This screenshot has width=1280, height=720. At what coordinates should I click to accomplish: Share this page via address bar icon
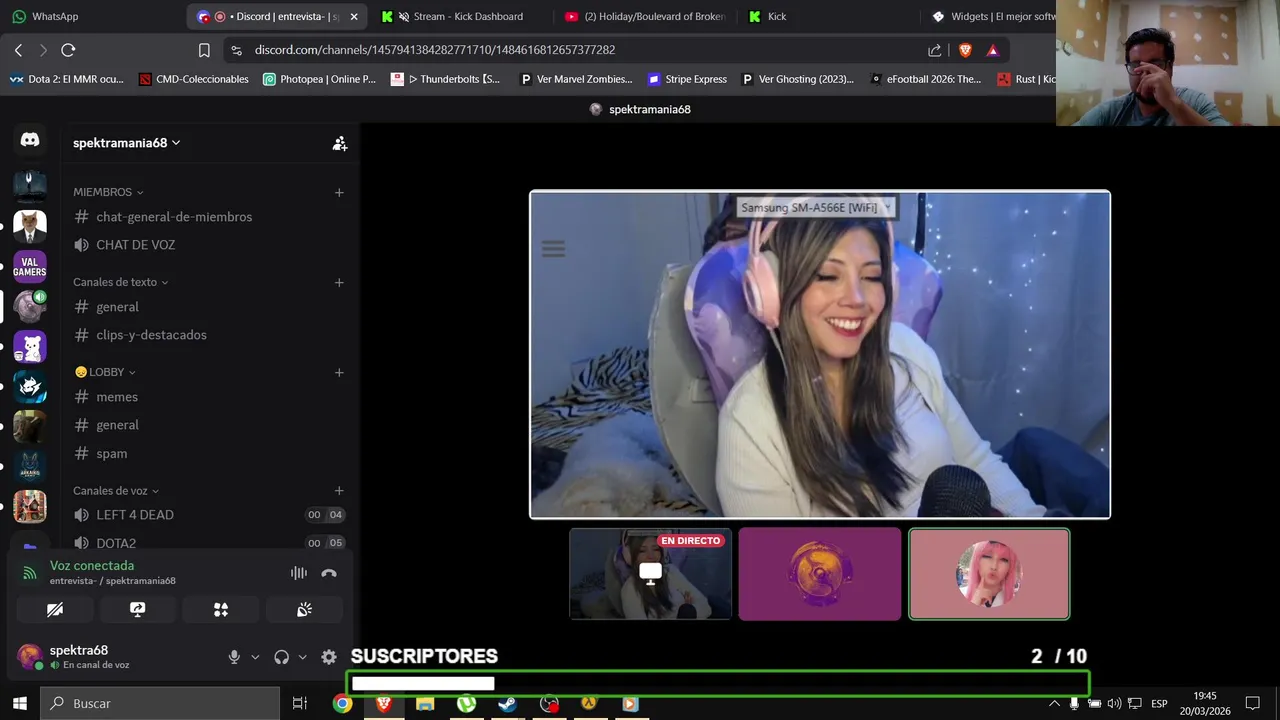pos(934,50)
